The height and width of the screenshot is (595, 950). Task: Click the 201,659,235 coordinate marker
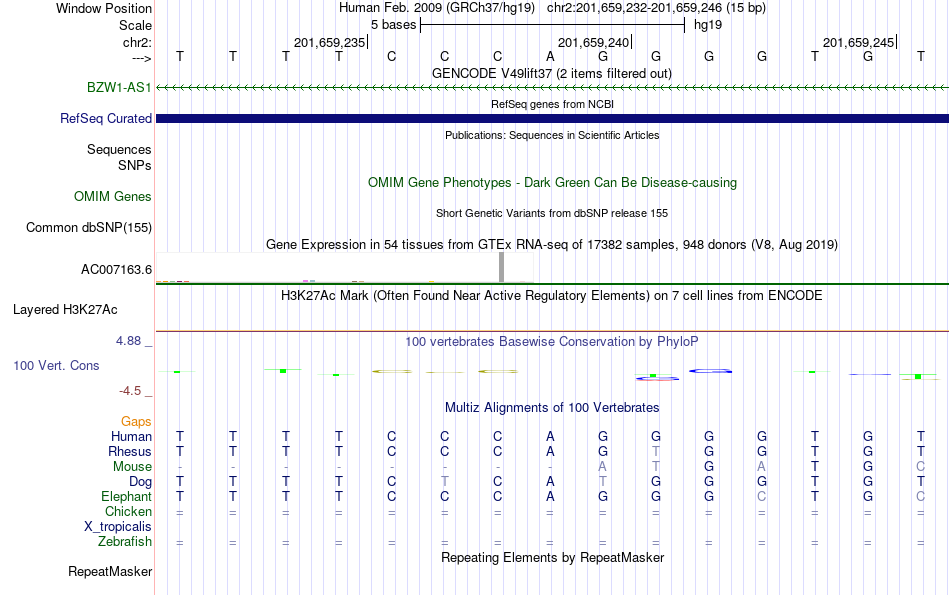330,42
